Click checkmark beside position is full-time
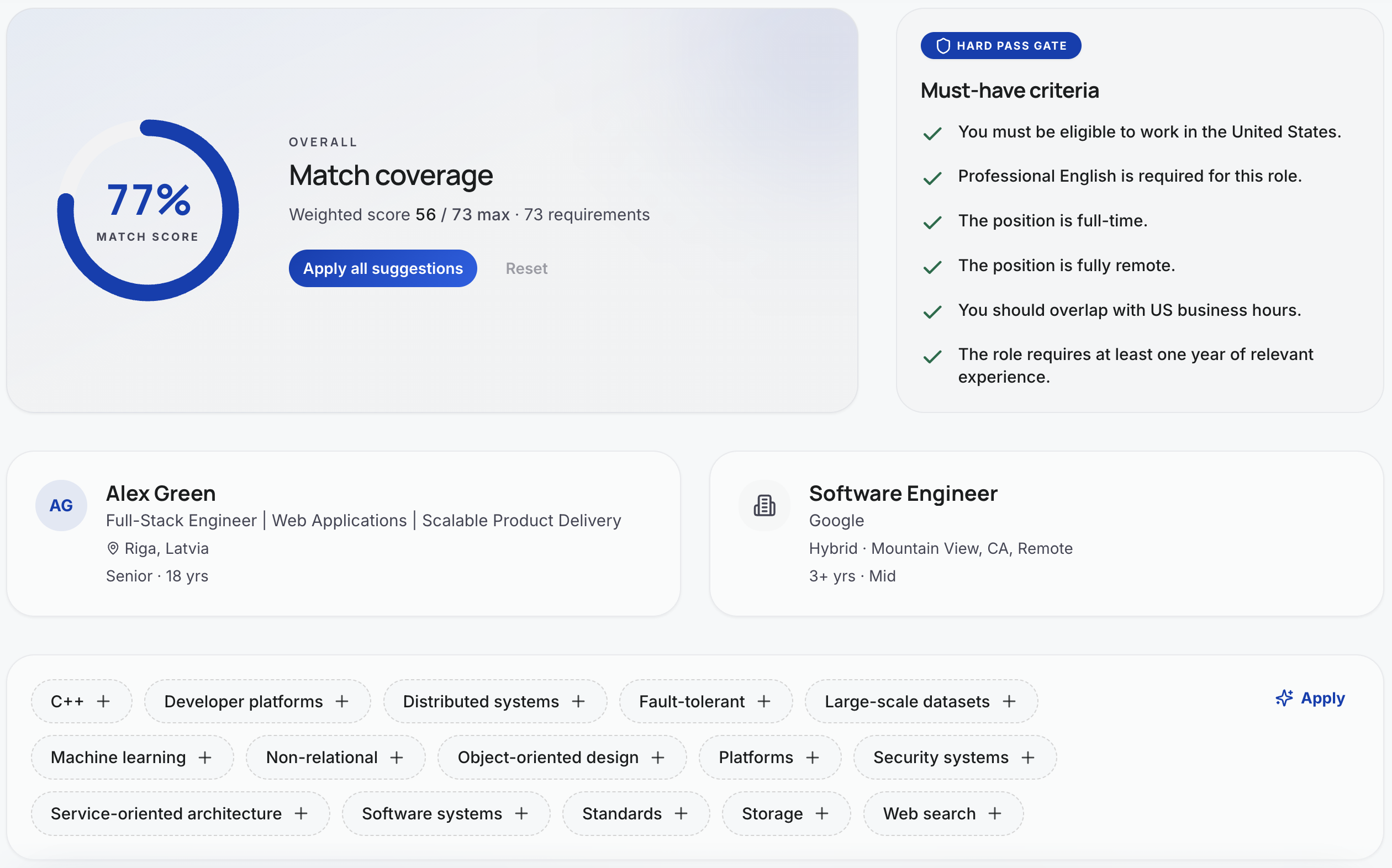The image size is (1392, 868). [x=932, y=222]
